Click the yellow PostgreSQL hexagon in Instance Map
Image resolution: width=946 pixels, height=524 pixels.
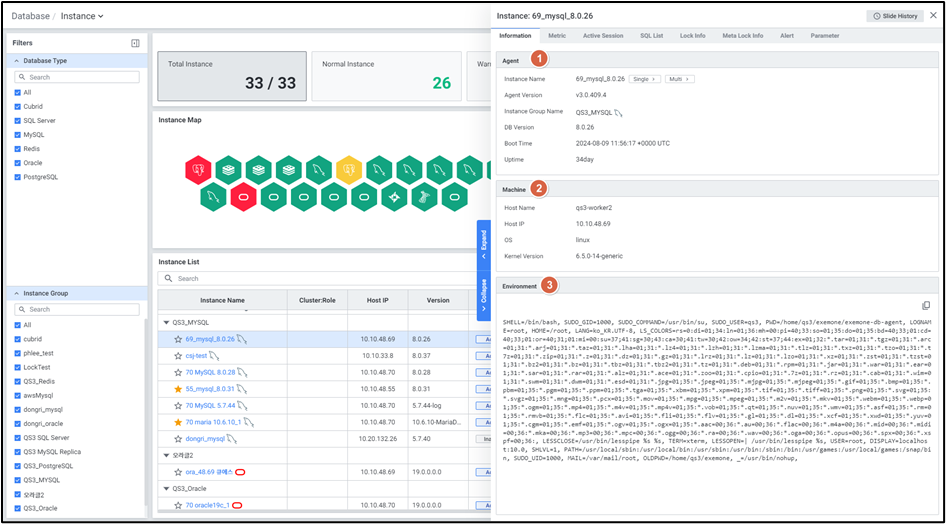point(346,171)
